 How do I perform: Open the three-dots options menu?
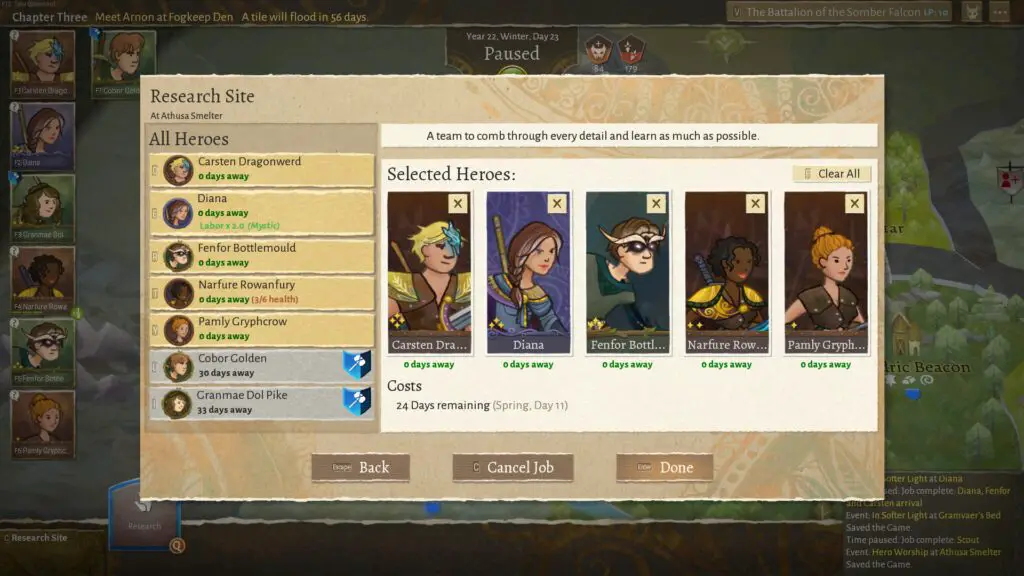1000,12
